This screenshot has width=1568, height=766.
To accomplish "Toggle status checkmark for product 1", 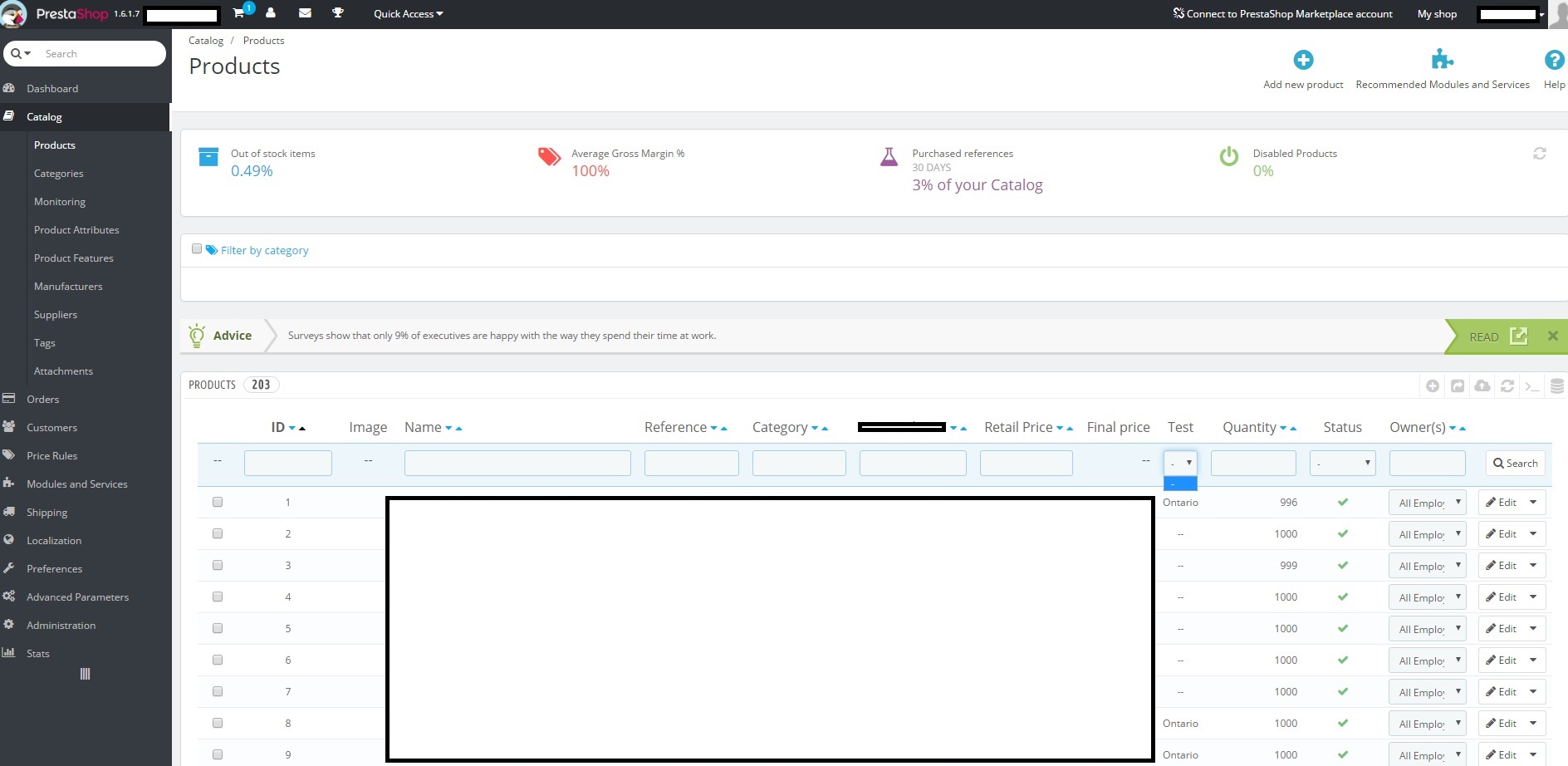I will coord(1343,502).
